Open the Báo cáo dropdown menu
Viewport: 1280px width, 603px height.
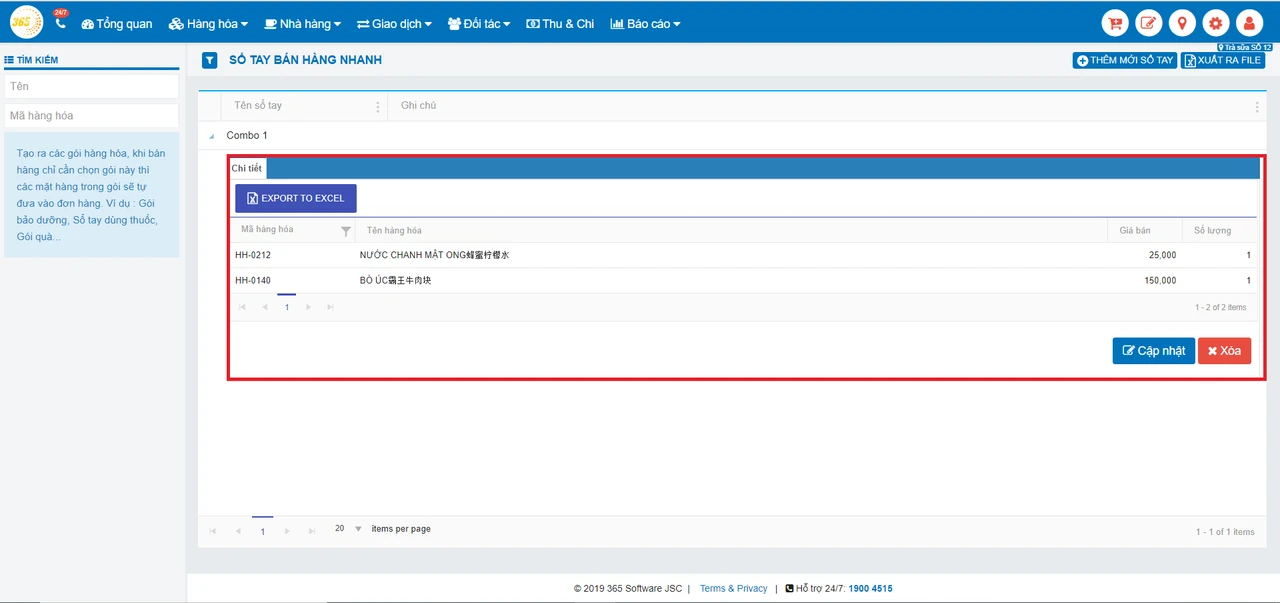[645, 24]
